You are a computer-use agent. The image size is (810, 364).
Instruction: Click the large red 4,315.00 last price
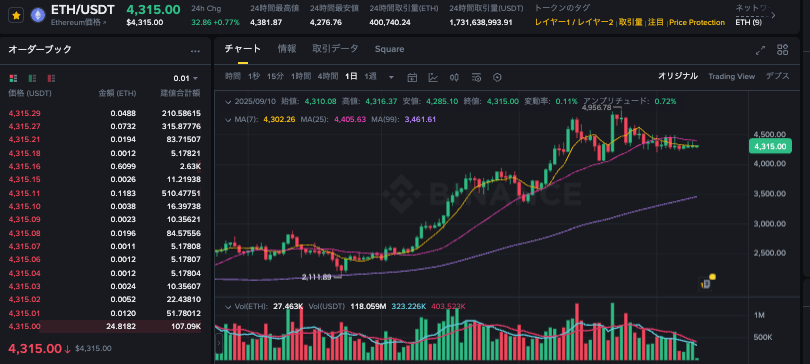coord(35,348)
